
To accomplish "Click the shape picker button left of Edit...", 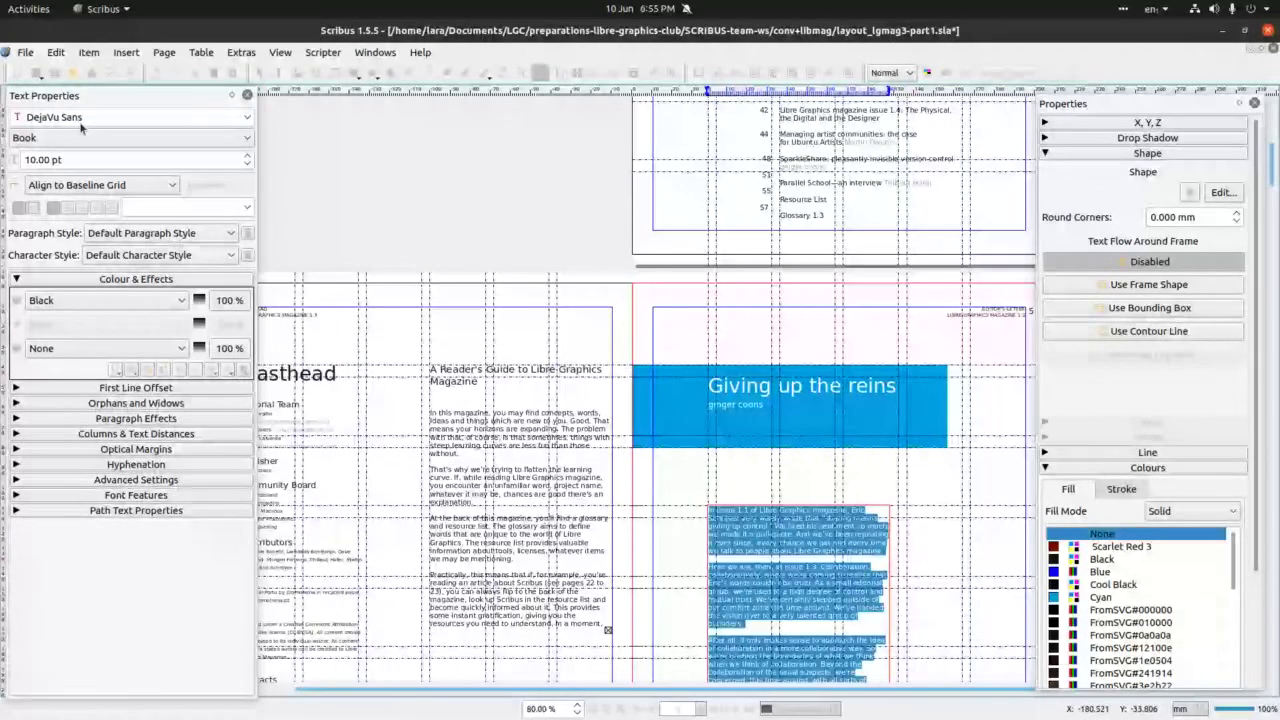I will pos(1189,192).
